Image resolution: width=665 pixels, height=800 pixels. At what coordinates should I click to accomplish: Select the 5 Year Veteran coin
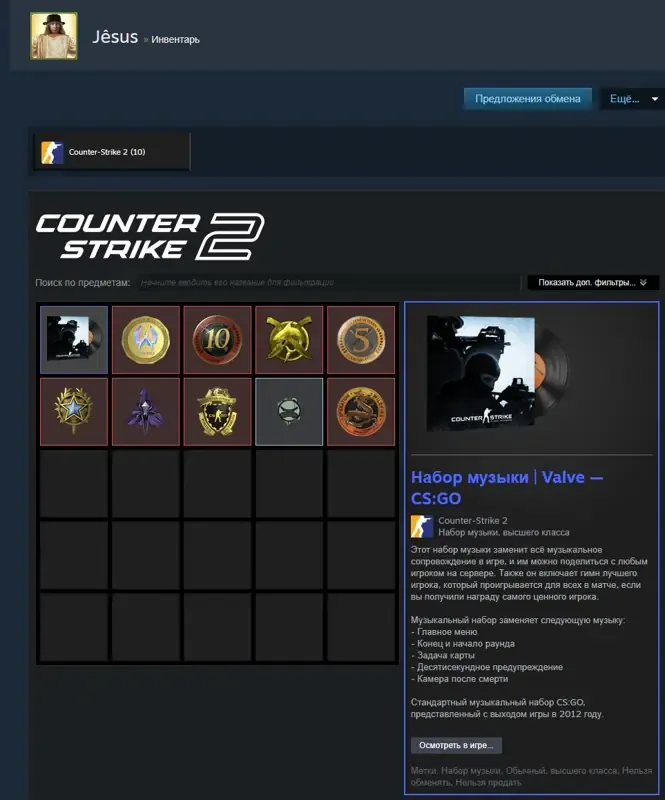[x=361, y=340]
